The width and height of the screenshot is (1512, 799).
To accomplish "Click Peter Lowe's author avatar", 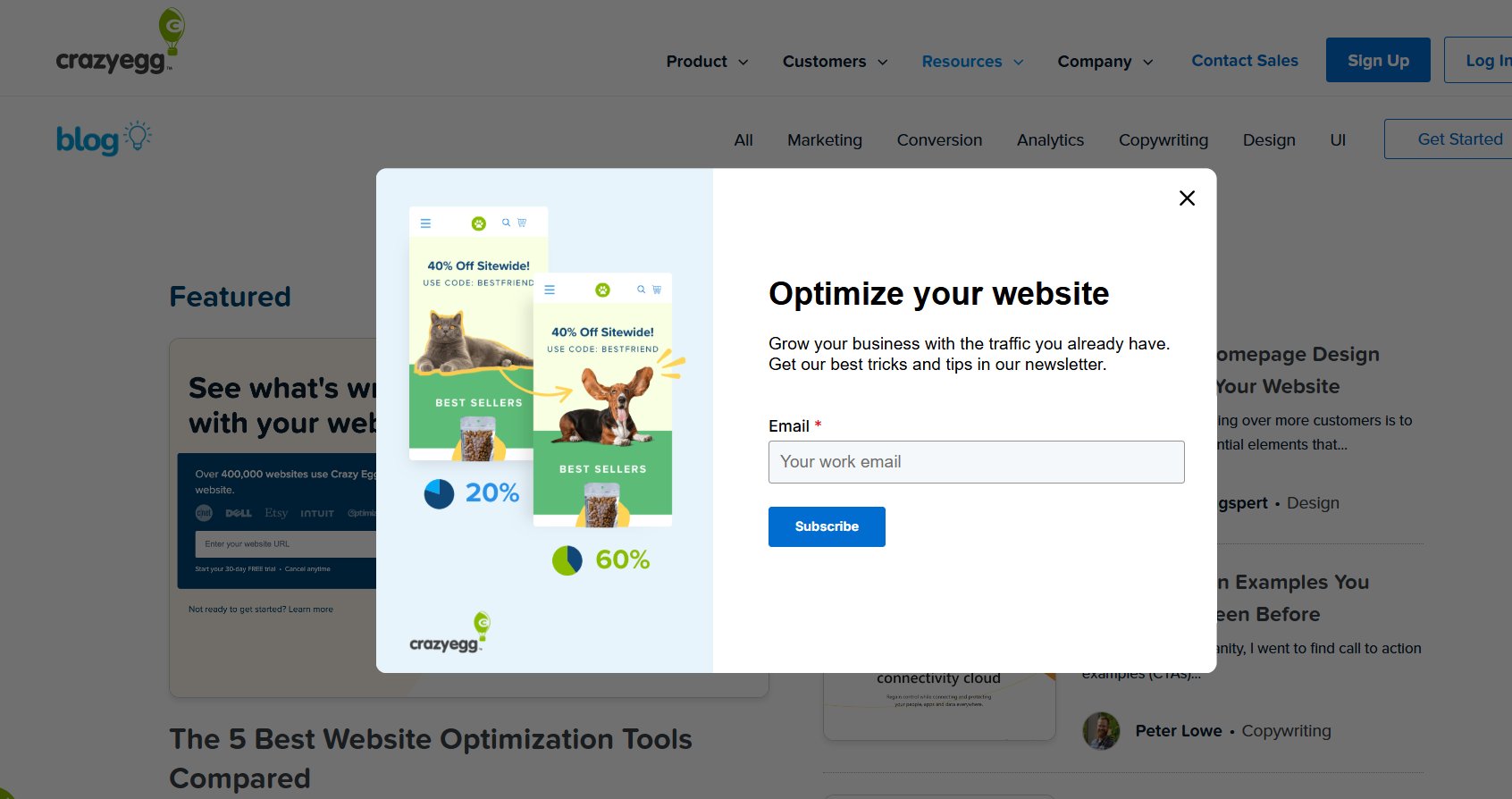I will [1101, 731].
